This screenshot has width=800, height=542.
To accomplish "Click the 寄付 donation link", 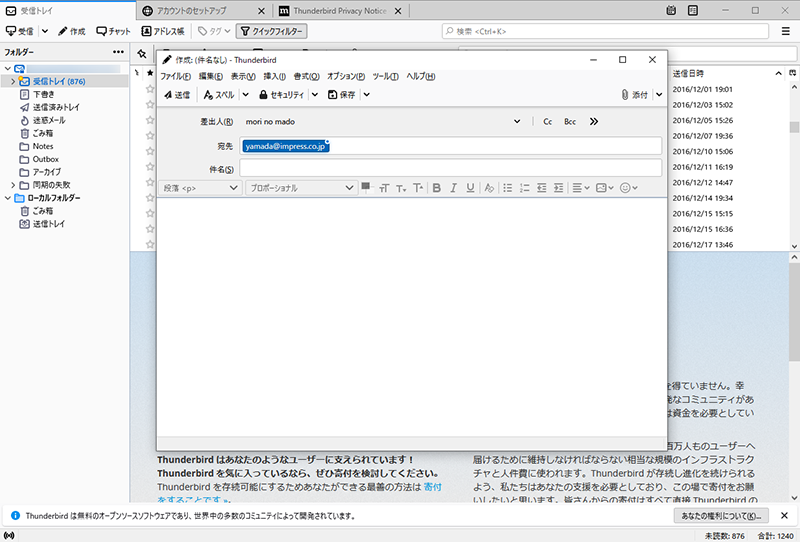I will (432, 487).
